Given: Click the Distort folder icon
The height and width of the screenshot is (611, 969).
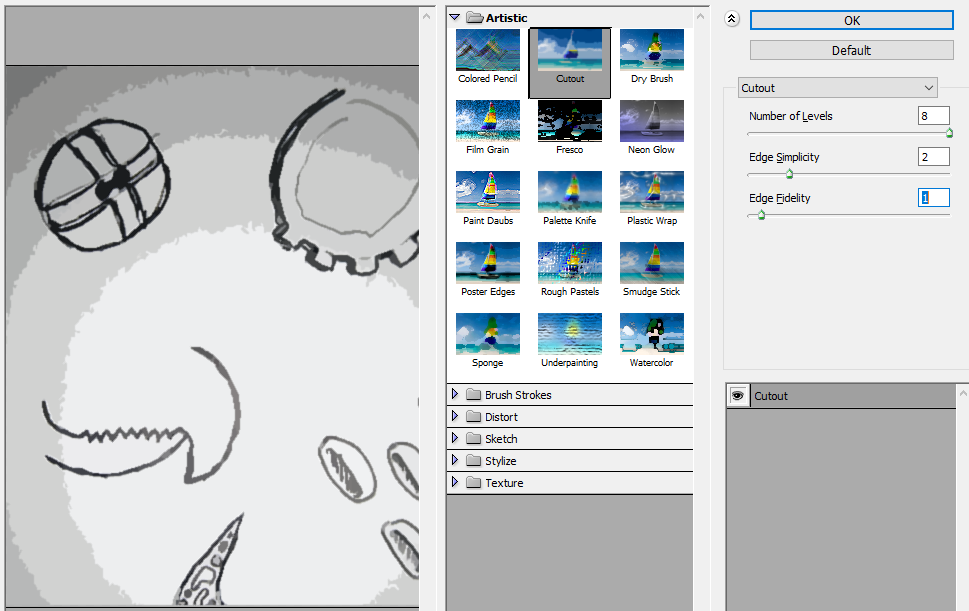Looking at the screenshot, I should [x=473, y=416].
